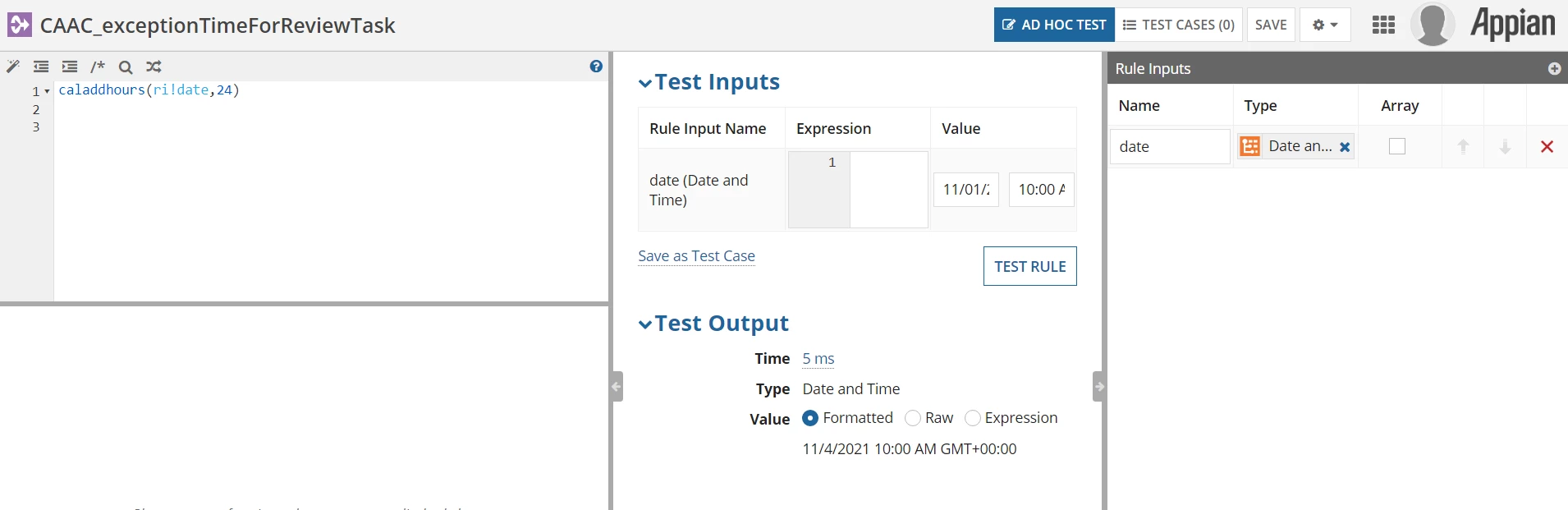
Task: Click the time value field 10:00
Action: [x=1042, y=189]
